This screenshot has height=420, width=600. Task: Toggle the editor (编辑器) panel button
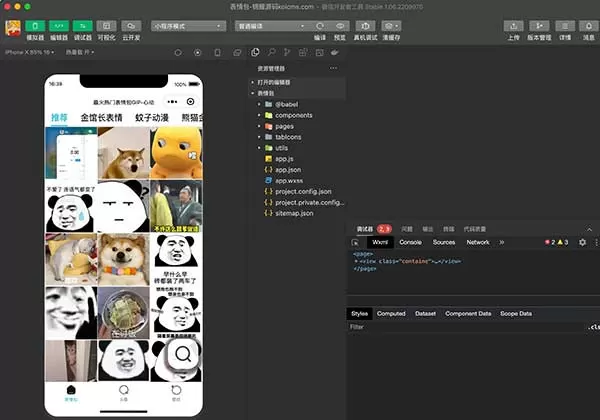pos(59,26)
